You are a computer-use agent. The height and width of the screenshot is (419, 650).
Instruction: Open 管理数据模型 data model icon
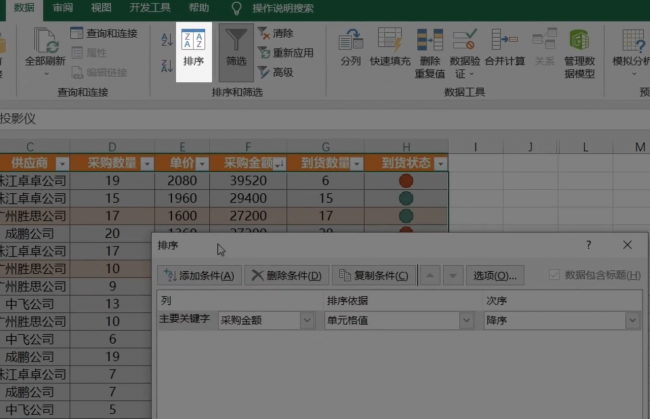pos(579,40)
